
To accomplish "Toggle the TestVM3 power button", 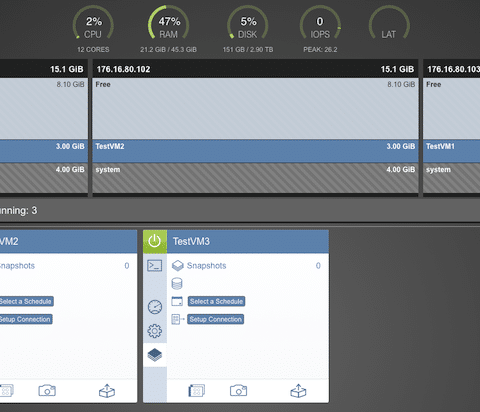I will (155, 241).
